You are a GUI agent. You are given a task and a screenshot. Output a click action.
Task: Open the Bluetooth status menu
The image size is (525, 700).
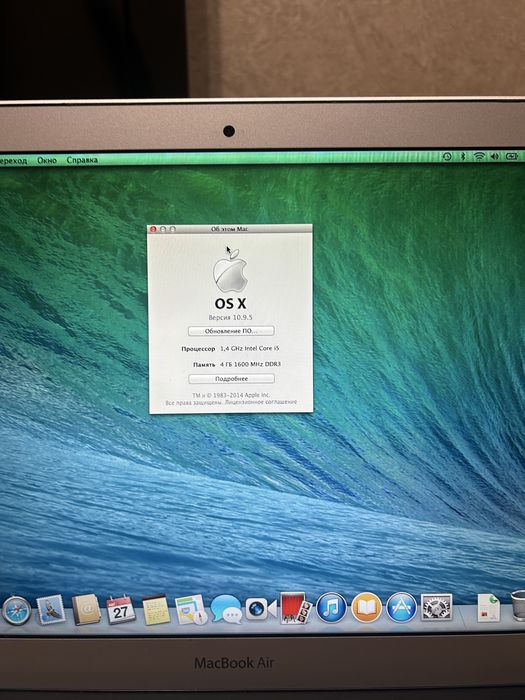pos(463,156)
